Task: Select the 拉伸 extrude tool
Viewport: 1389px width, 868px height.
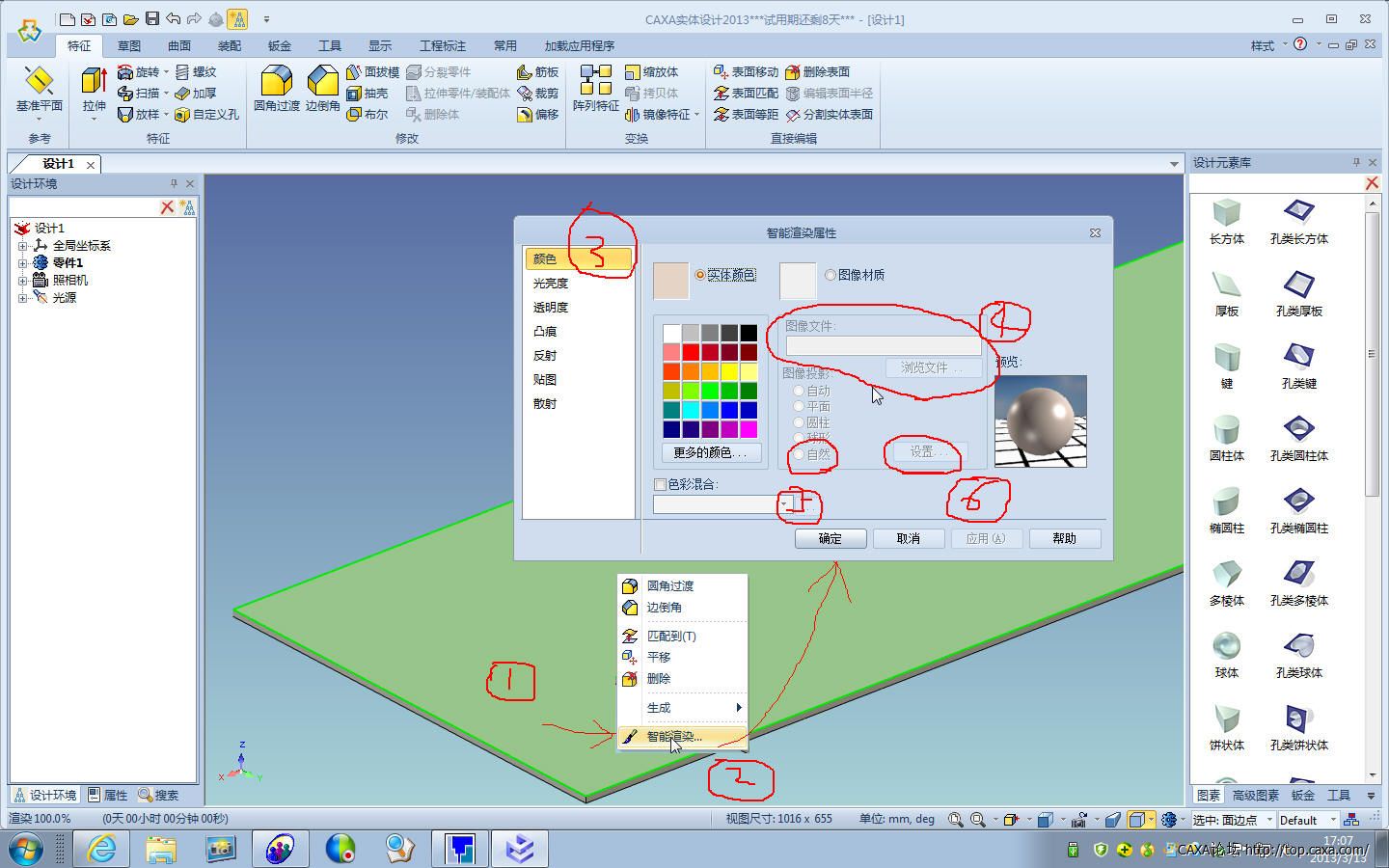Action: [94, 90]
